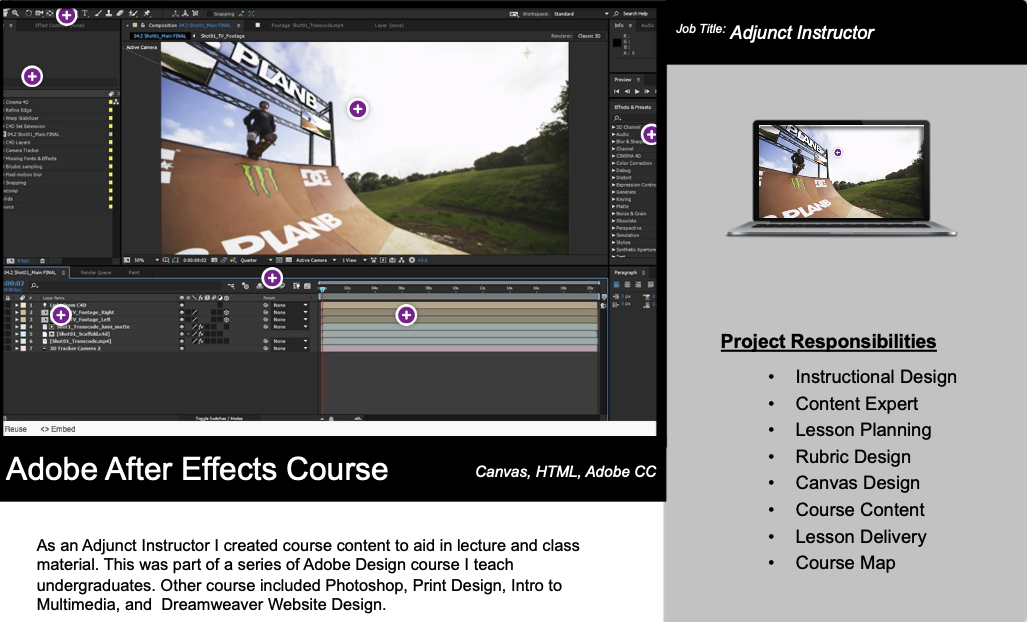This screenshot has width=1027, height=622.
Task: Click the viewer reset exposure icon
Action: (412, 260)
